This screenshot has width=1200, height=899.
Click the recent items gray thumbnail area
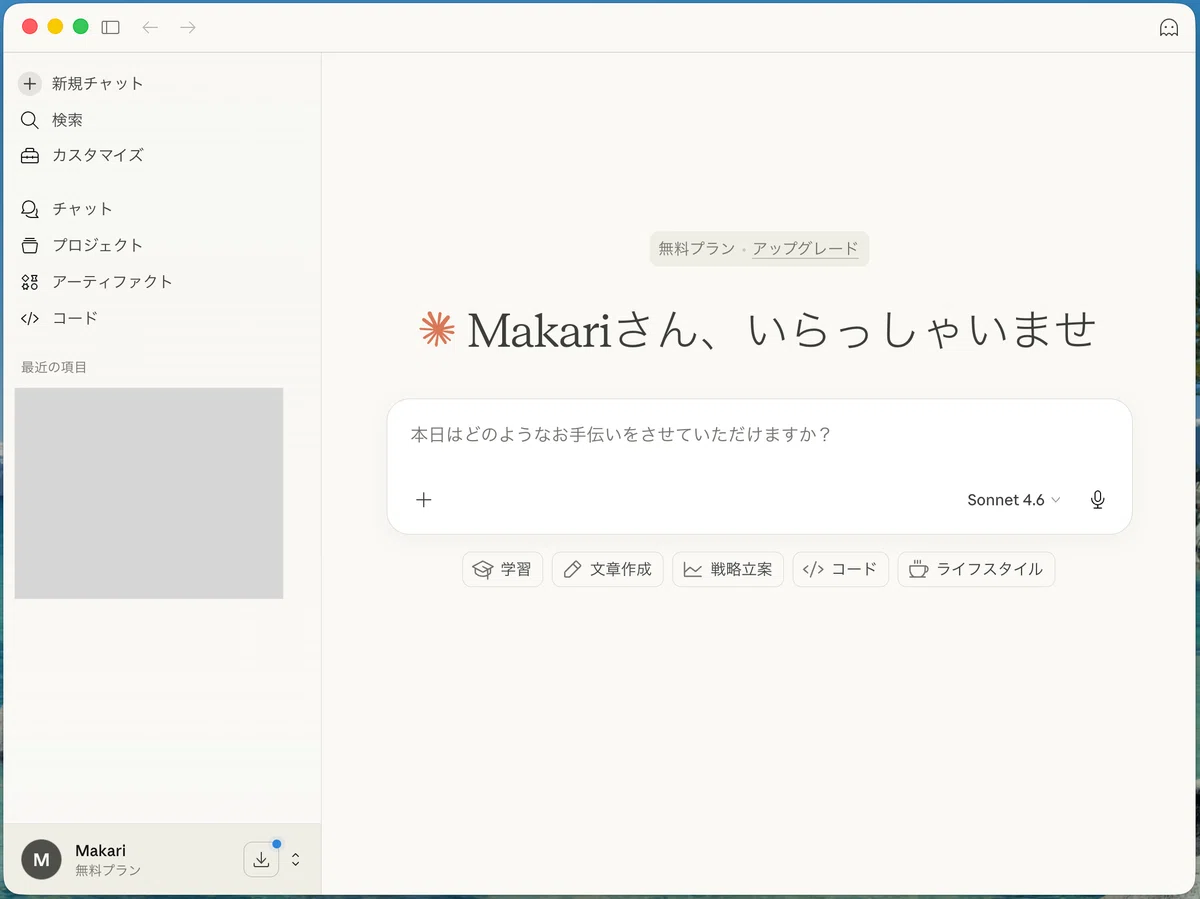tap(149, 493)
